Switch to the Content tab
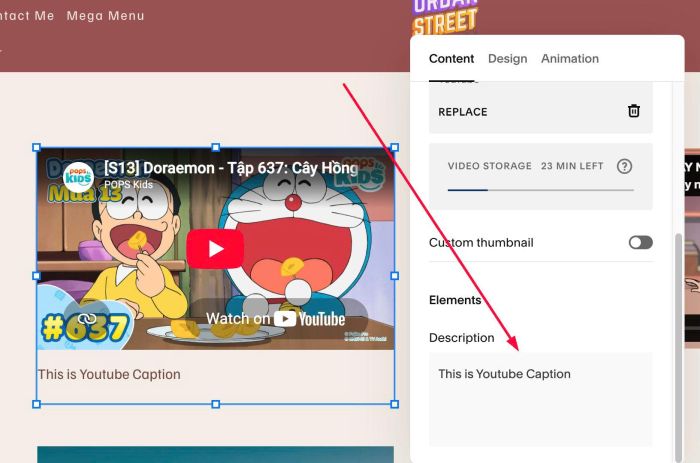 451,58
